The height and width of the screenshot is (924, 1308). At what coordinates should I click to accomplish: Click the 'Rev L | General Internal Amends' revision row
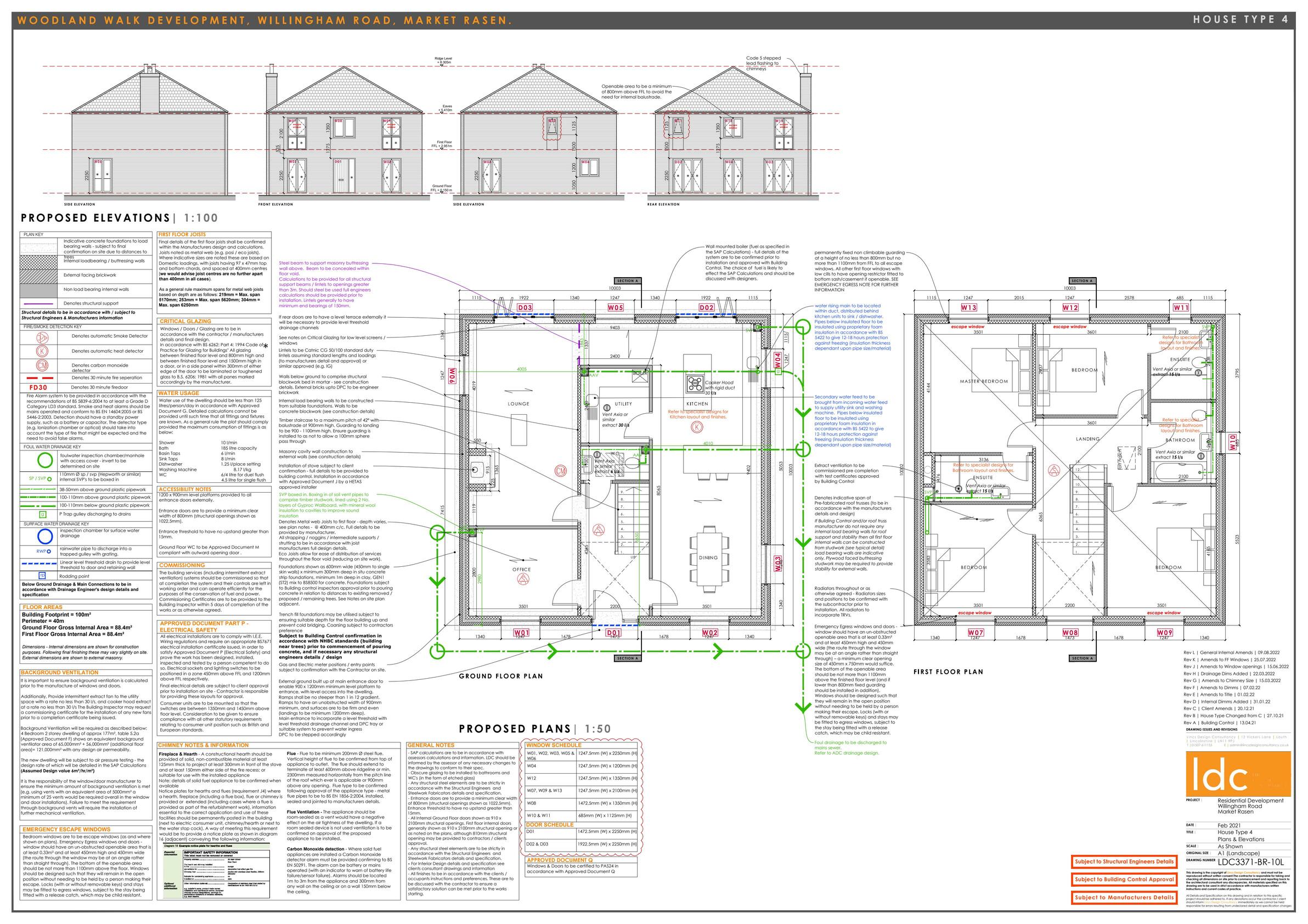click(1231, 653)
